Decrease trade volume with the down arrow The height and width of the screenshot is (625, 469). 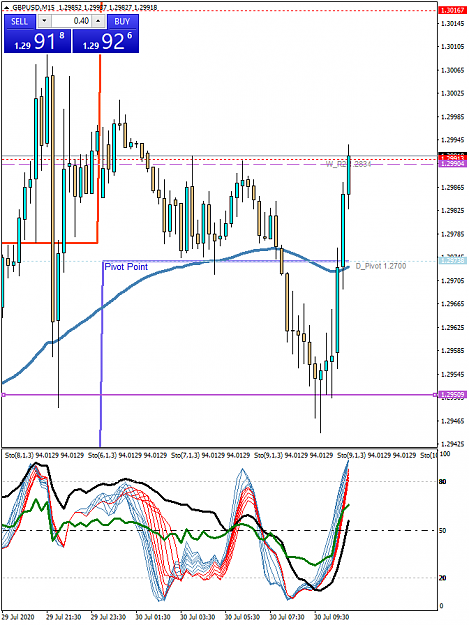pyautogui.click(x=44, y=21)
